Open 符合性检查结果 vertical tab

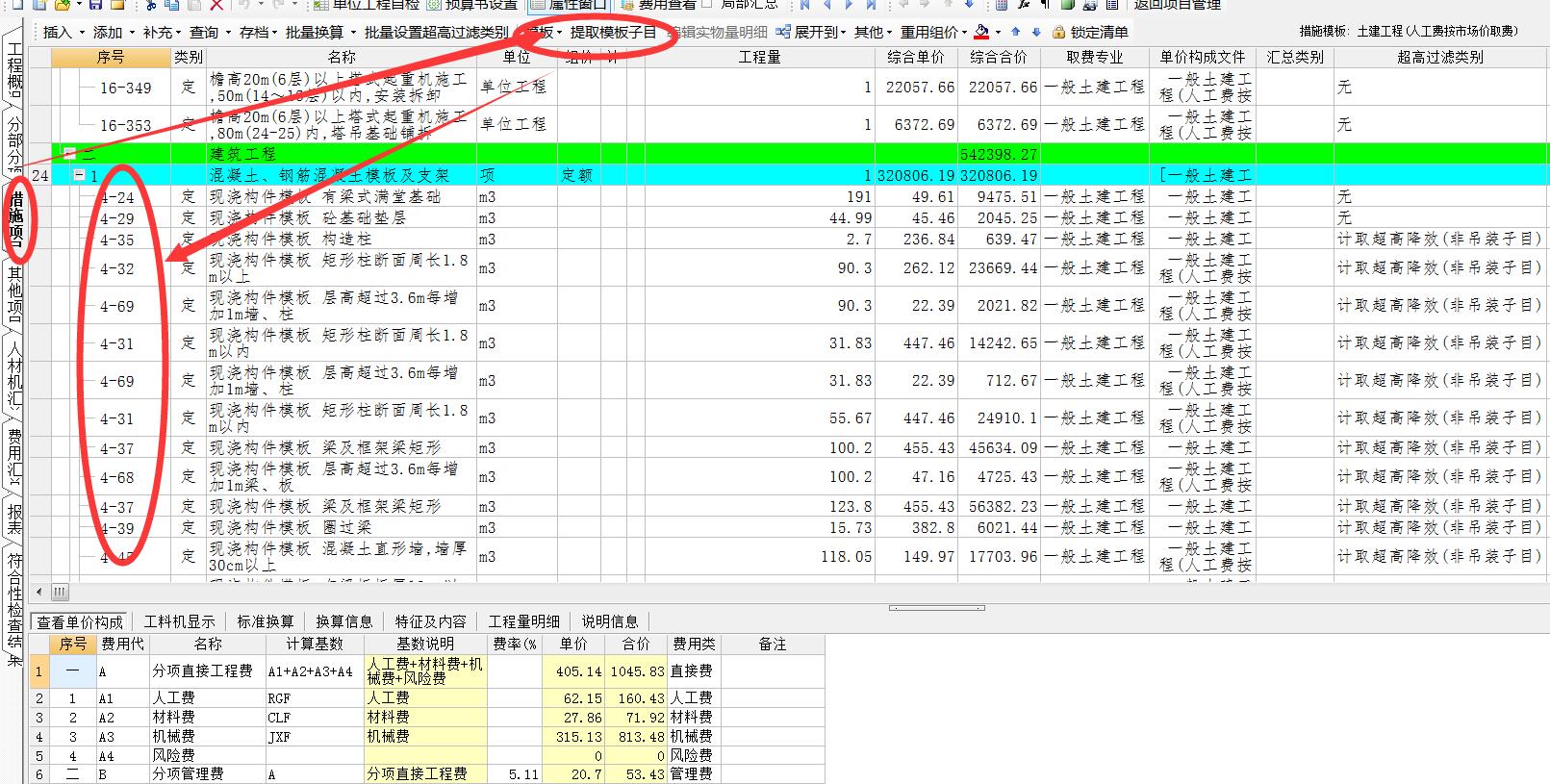click(14, 609)
